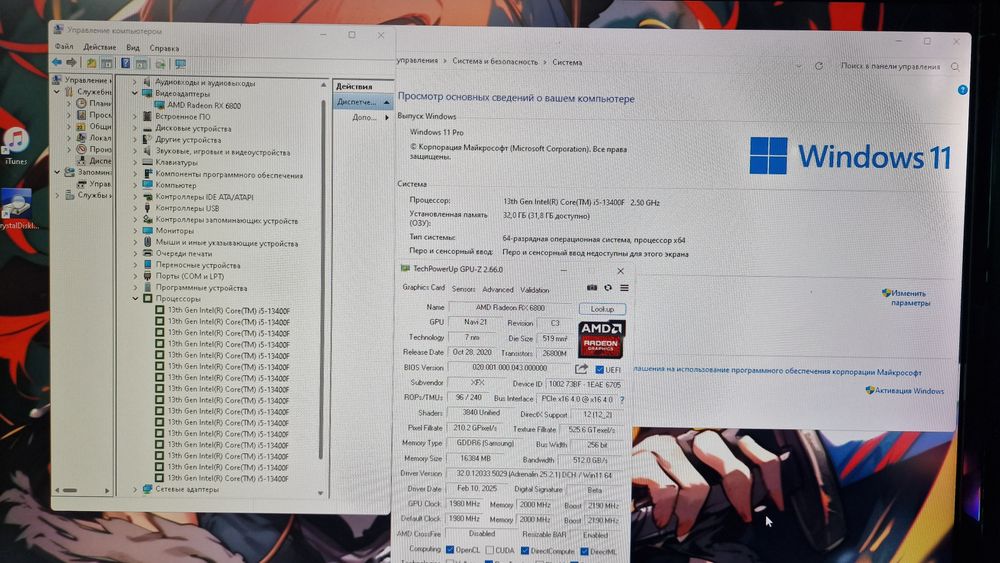Select the Дисковые устройства category
The width and height of the screenshot is (1000, 563).
[193, 128]
